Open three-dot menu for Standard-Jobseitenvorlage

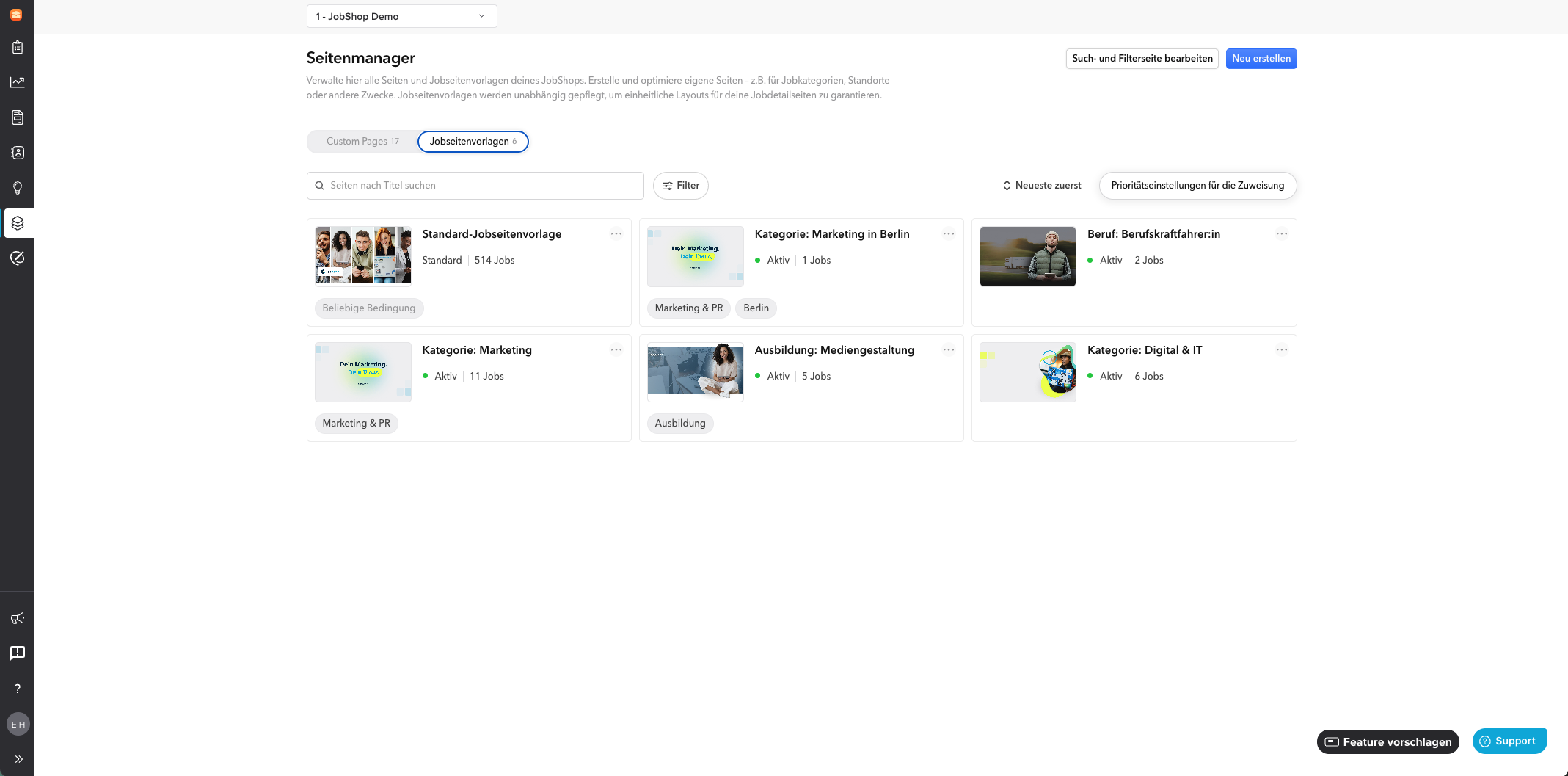coord(616,234)
